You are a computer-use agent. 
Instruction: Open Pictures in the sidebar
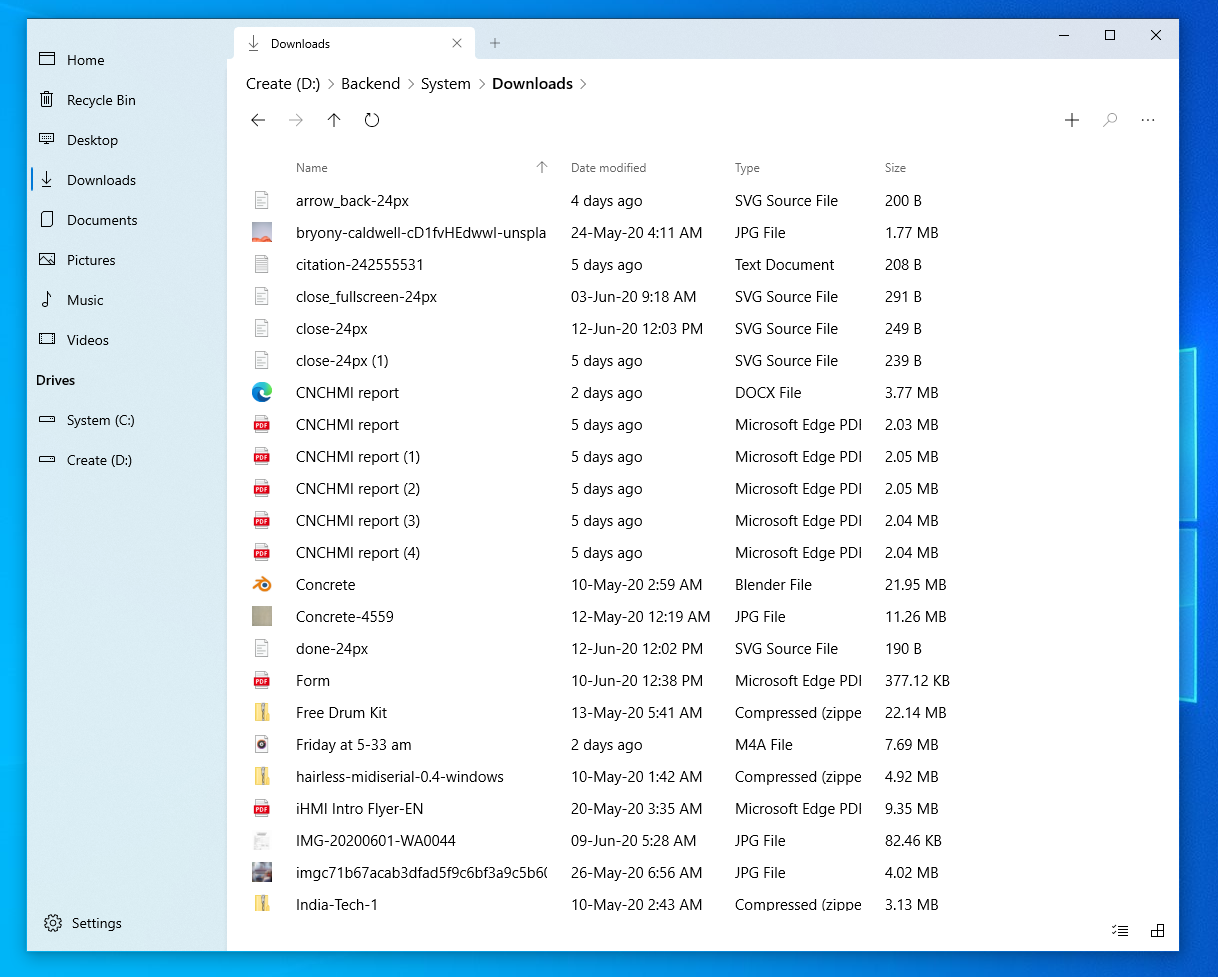[128, 260]
